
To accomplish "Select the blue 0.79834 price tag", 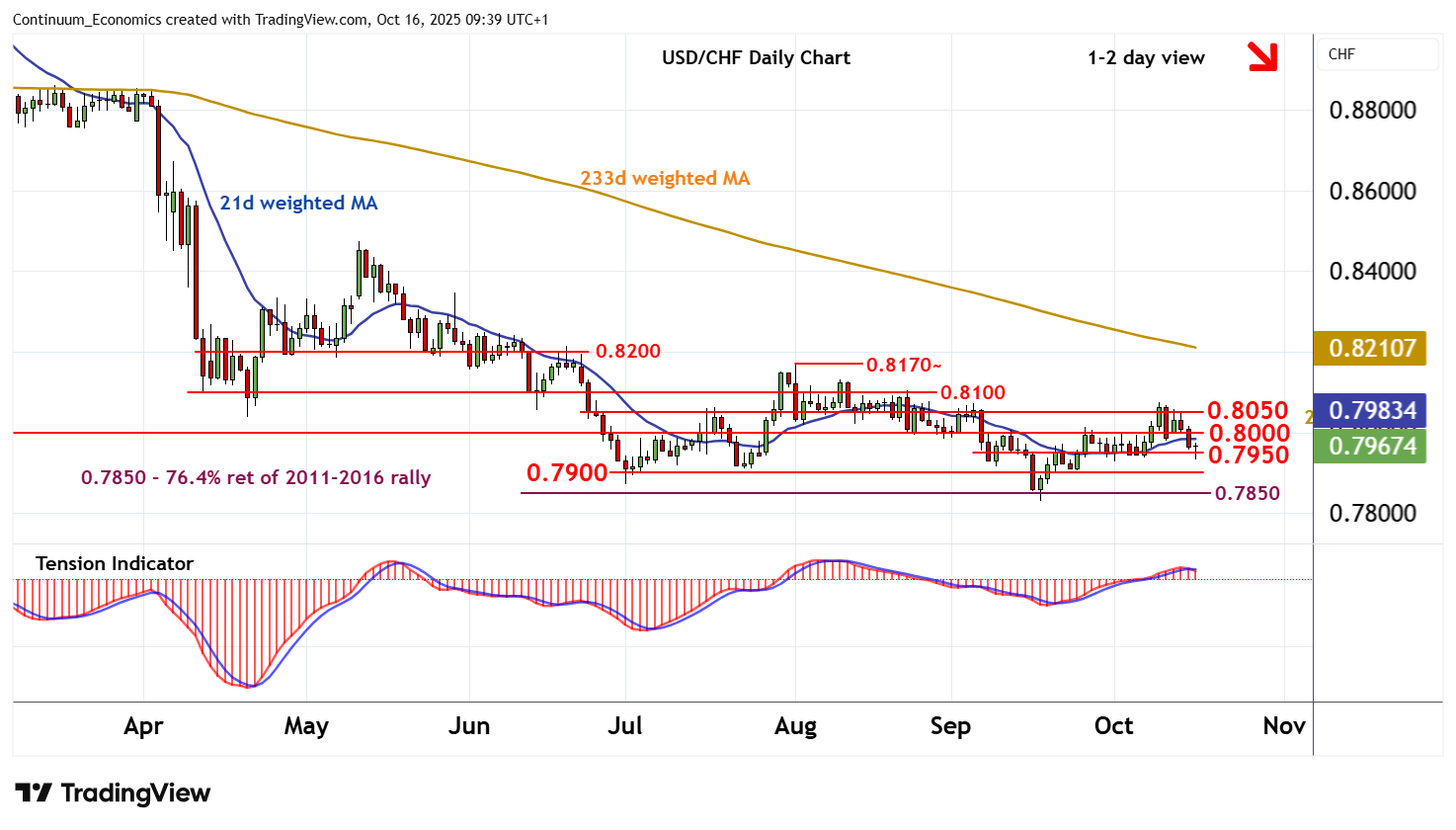I will pos(1370,410).
